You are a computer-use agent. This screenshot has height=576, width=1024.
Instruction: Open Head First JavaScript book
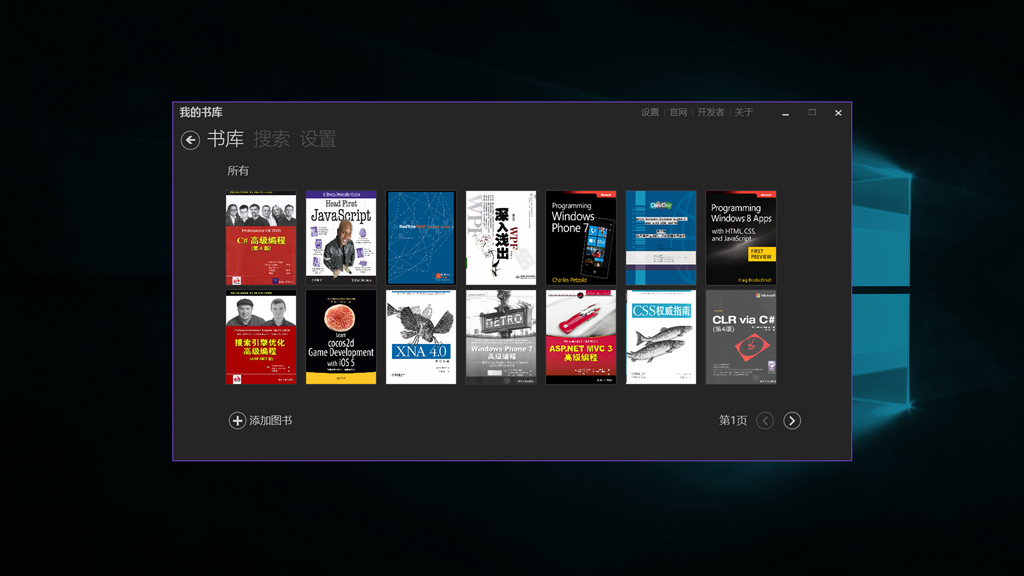tap(341, 238)
